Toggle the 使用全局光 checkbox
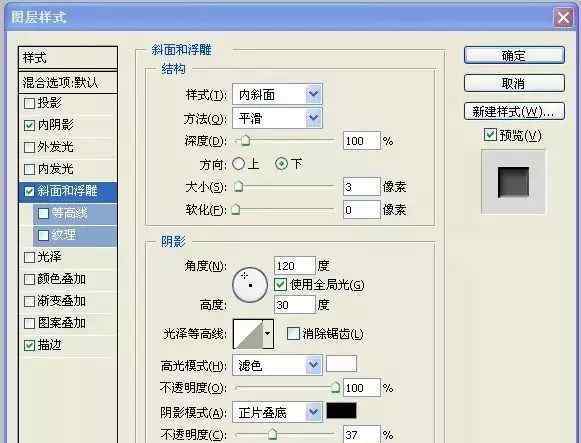581x443 pixels. coord(280,284)
